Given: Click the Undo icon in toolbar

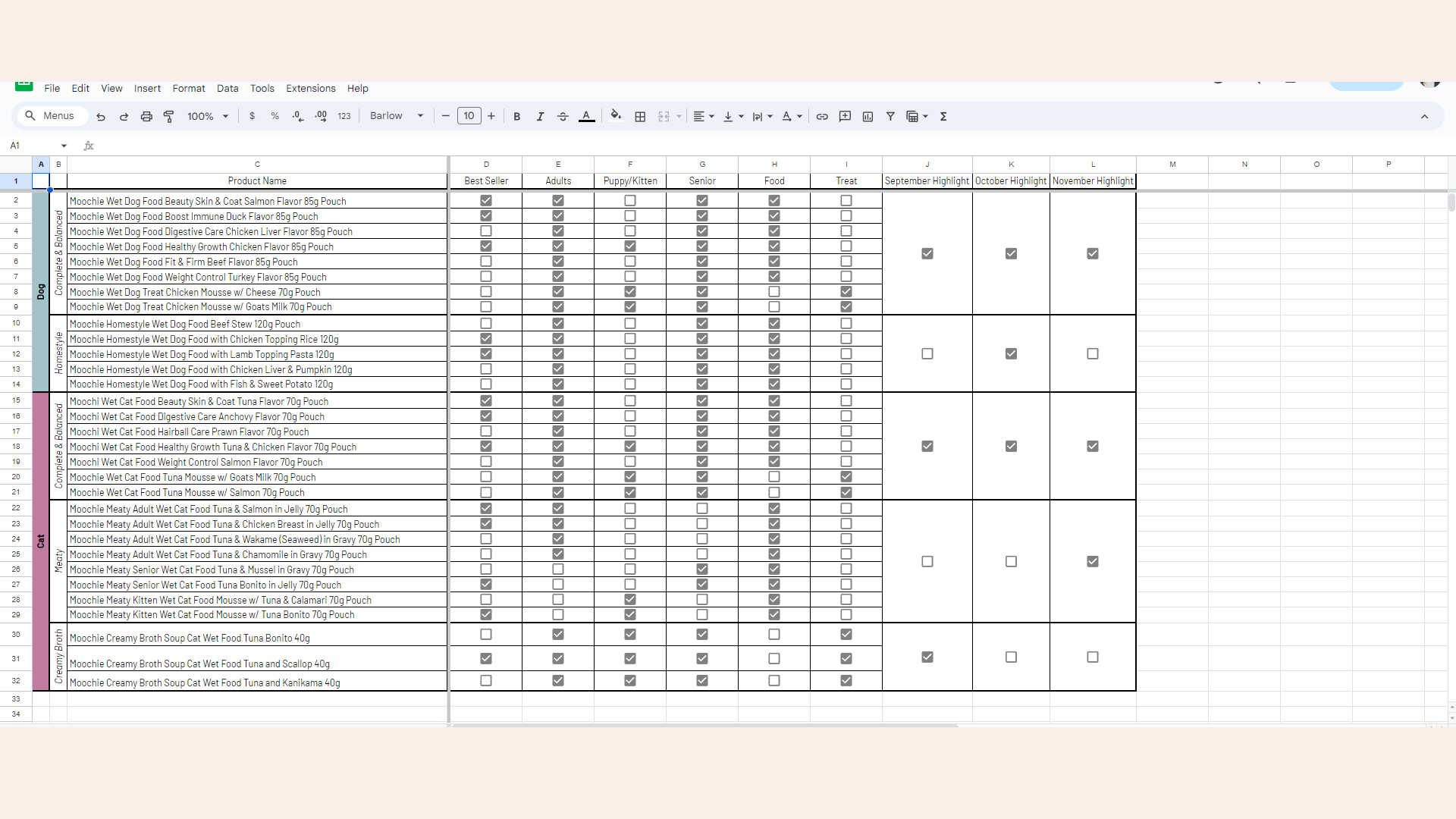Looking at the screenshot, I should (101, 117).
